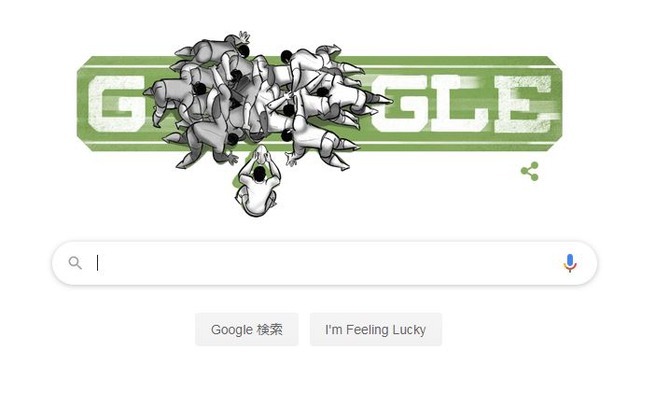655x393 pixels.
Task: Click the white stripe atop the green banner
Action: (320, 66)
